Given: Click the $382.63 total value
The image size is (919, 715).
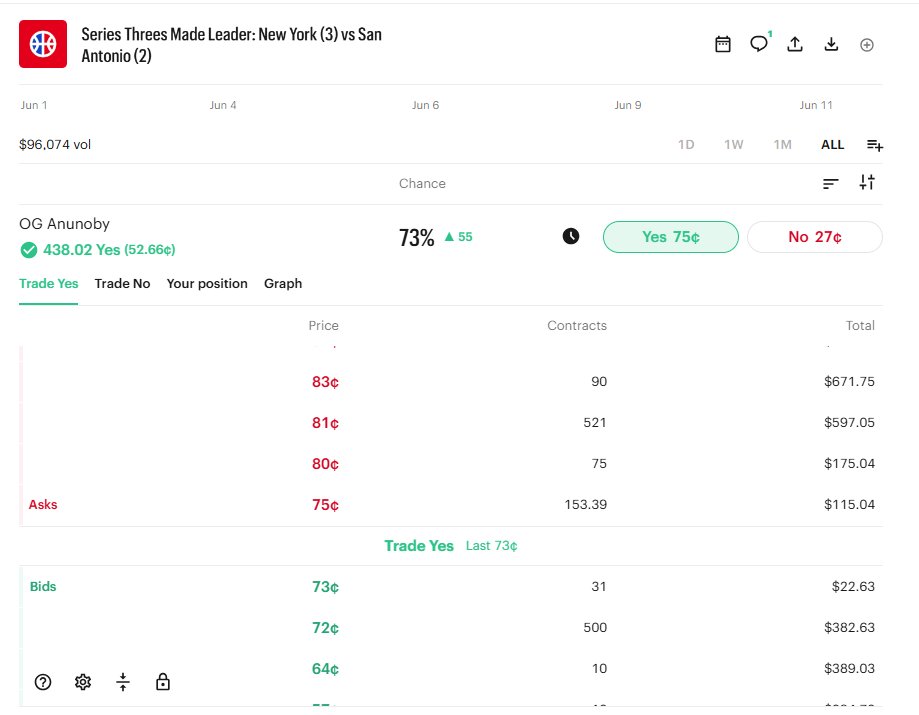Looking at the screenshot, I should [849, 628].
